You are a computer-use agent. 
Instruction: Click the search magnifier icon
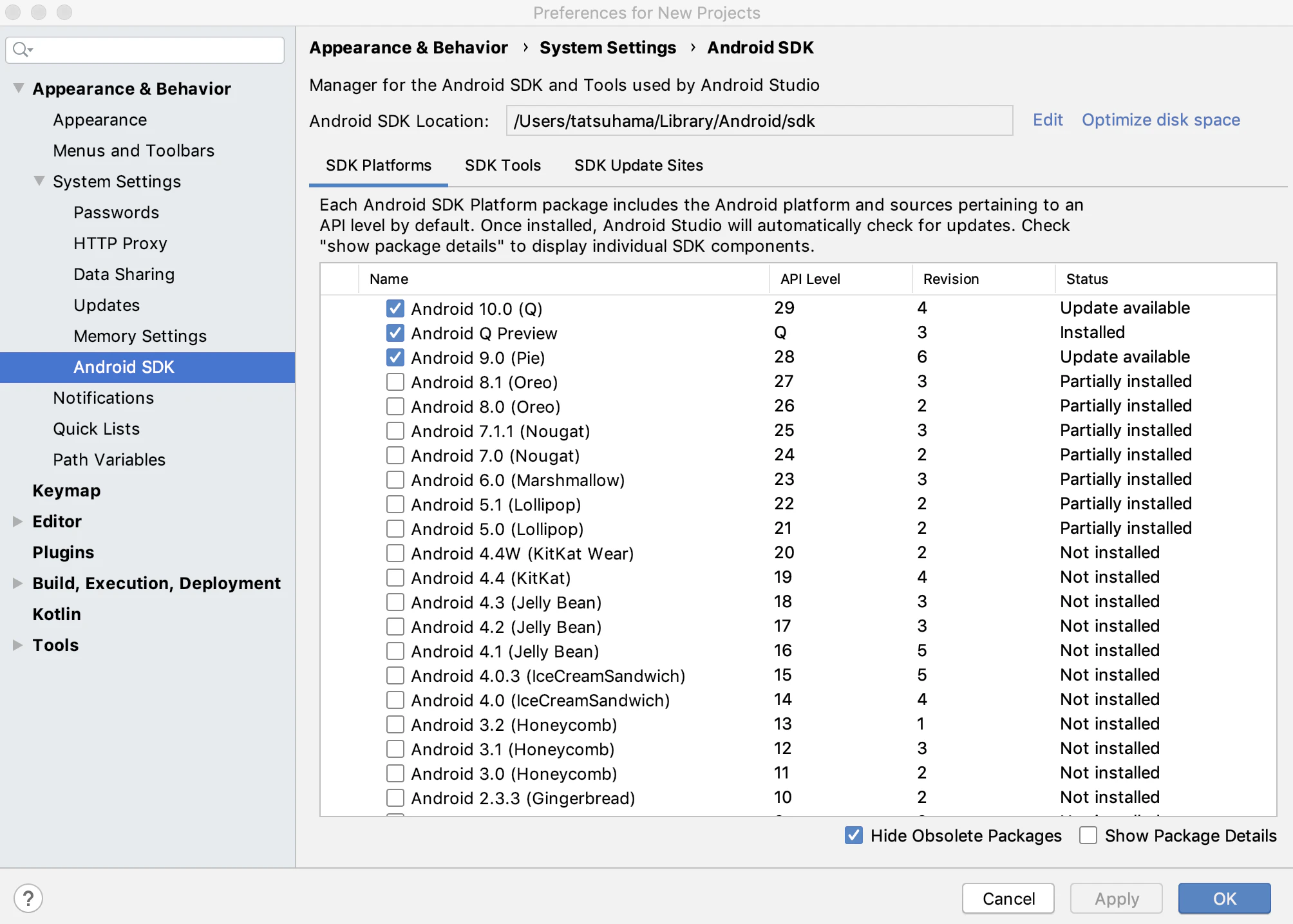click(22, 50)
